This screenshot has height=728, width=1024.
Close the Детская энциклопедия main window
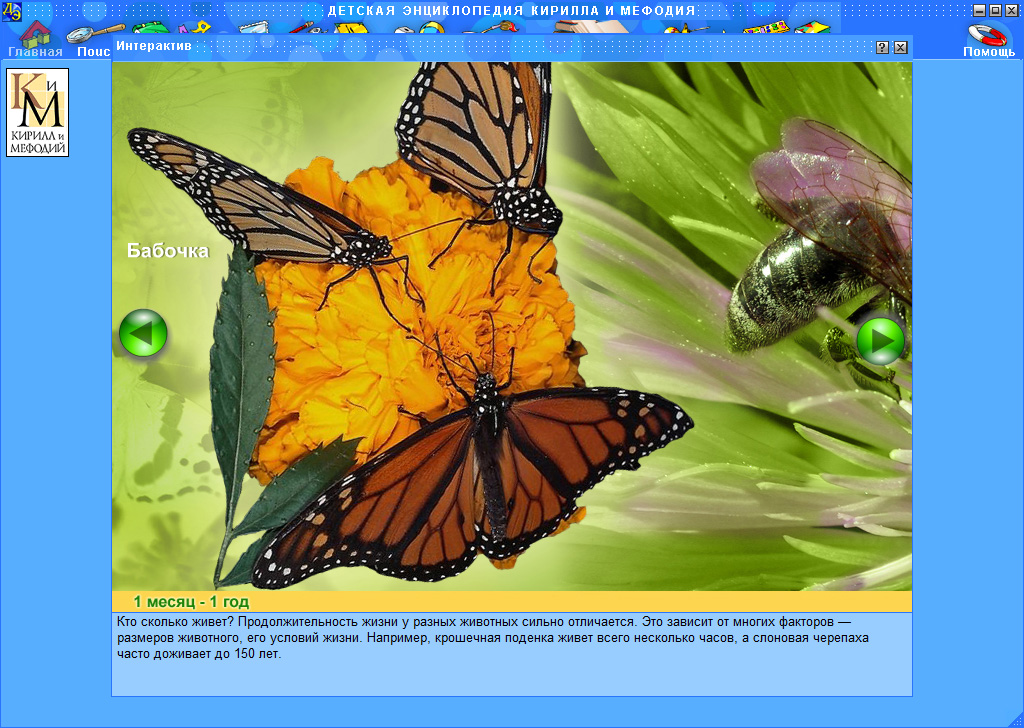tap(1011, 10)
